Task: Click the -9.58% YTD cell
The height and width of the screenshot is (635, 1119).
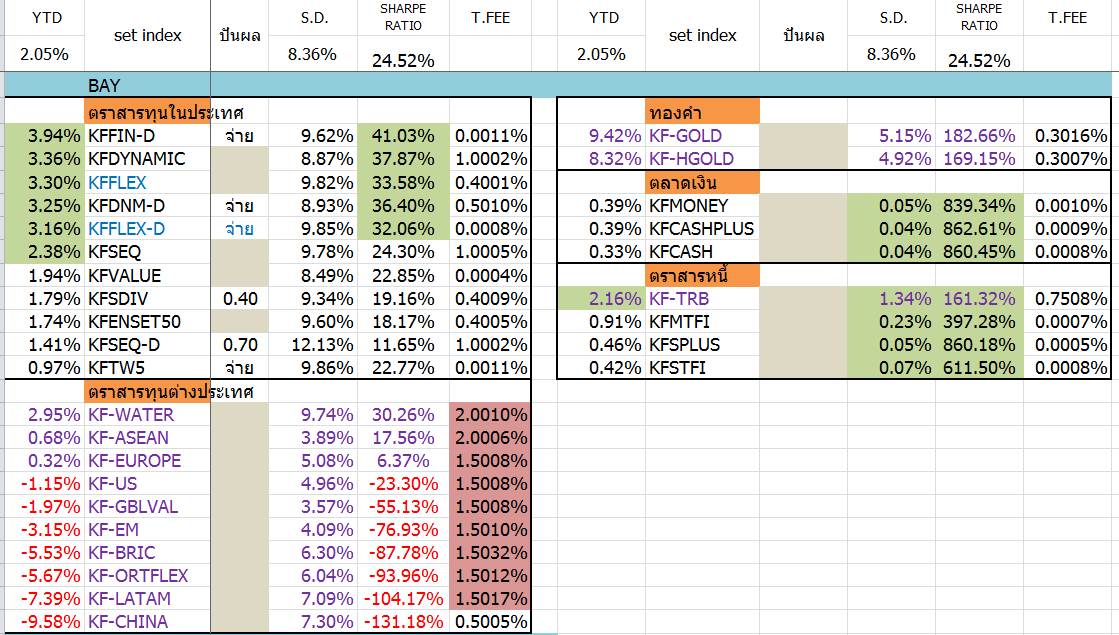Action: tap(44, 621)
